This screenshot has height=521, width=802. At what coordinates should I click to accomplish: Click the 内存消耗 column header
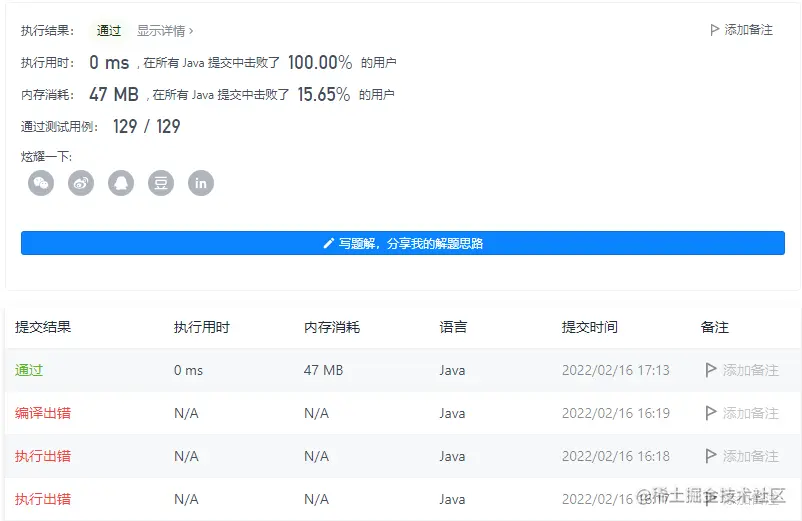click(332, 327)
